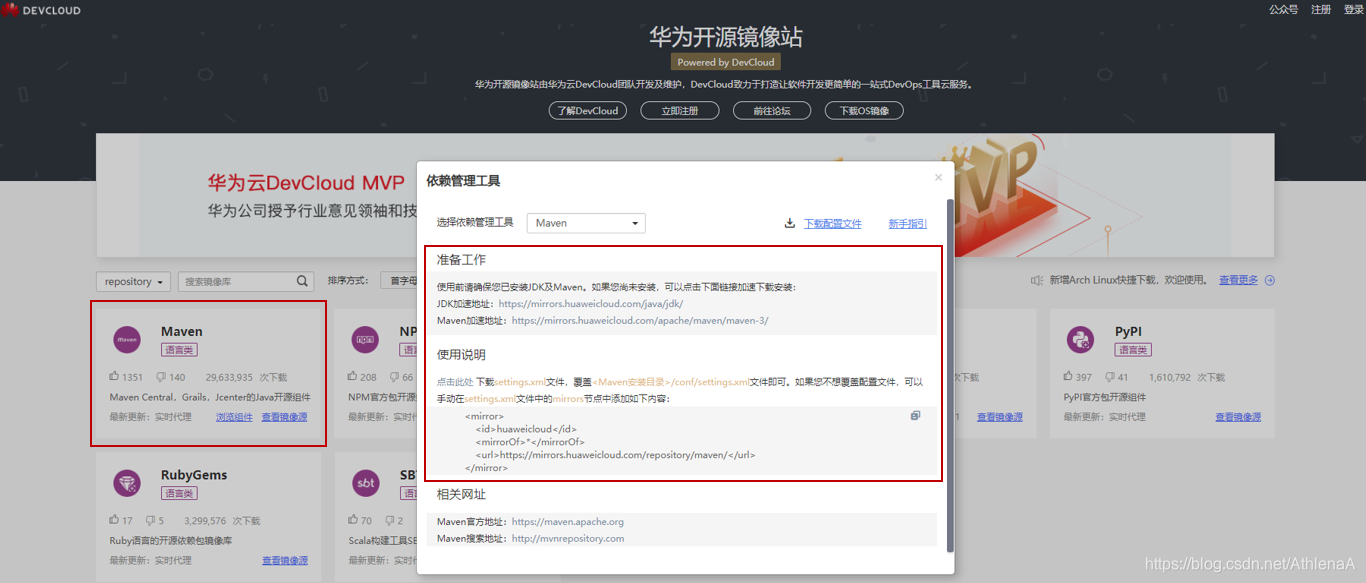Open the 新手指引 link

coord(908,224)
